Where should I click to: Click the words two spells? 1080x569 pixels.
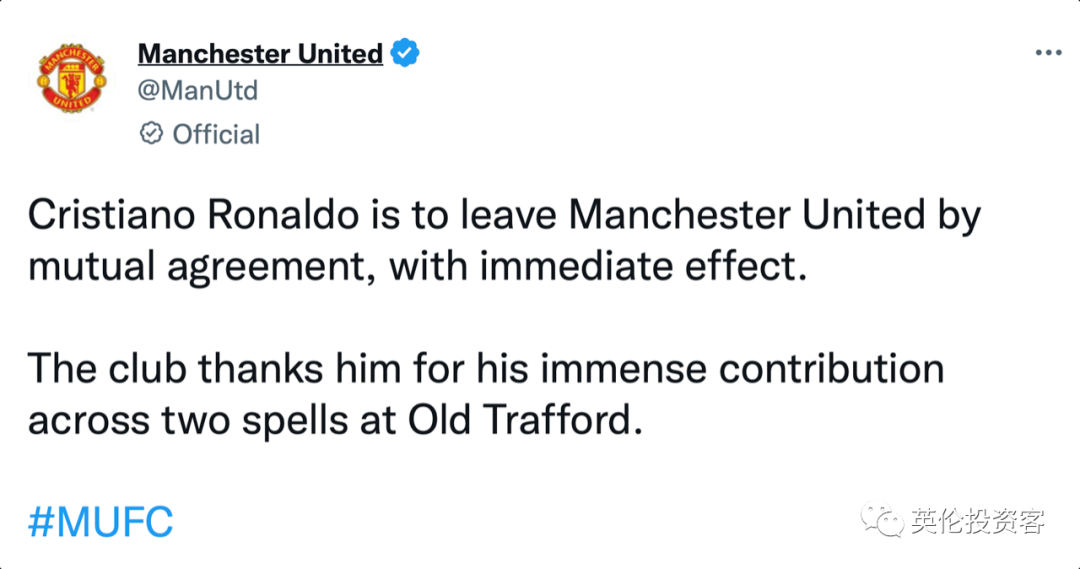255,422
